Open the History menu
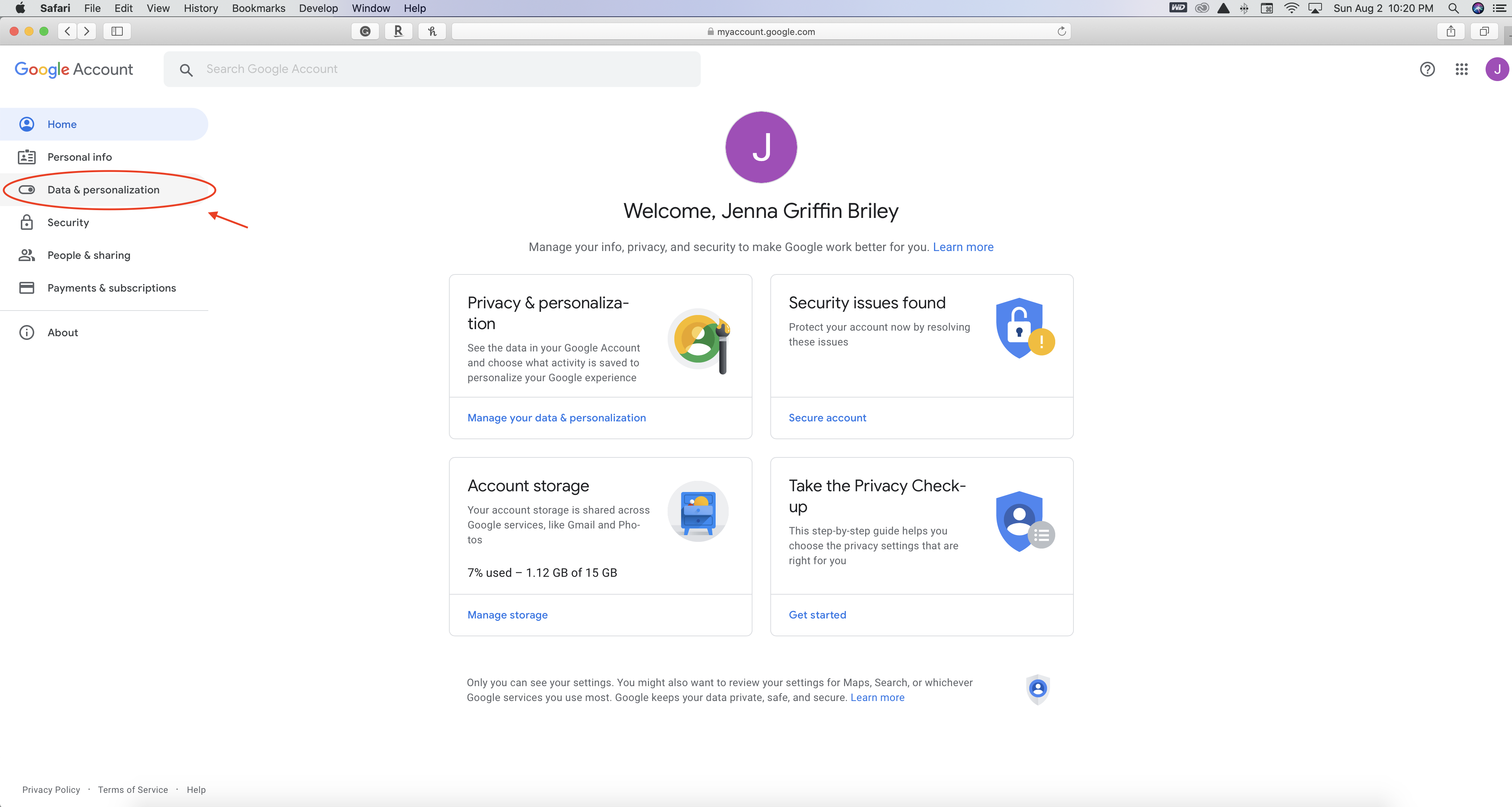 point(200,8)
